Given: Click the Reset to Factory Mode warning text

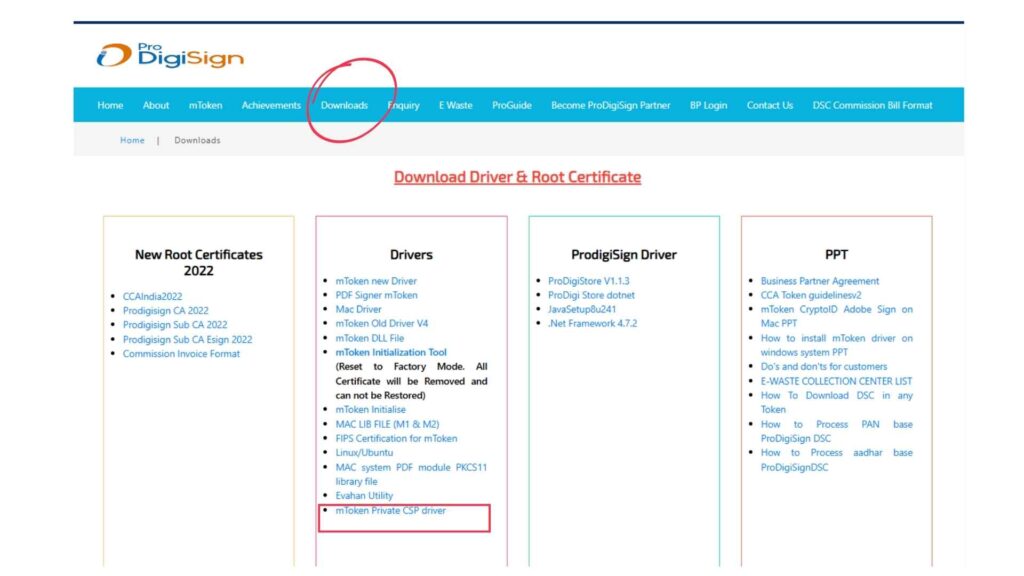Looking at the screenshot, I should (x=411, y=381).
